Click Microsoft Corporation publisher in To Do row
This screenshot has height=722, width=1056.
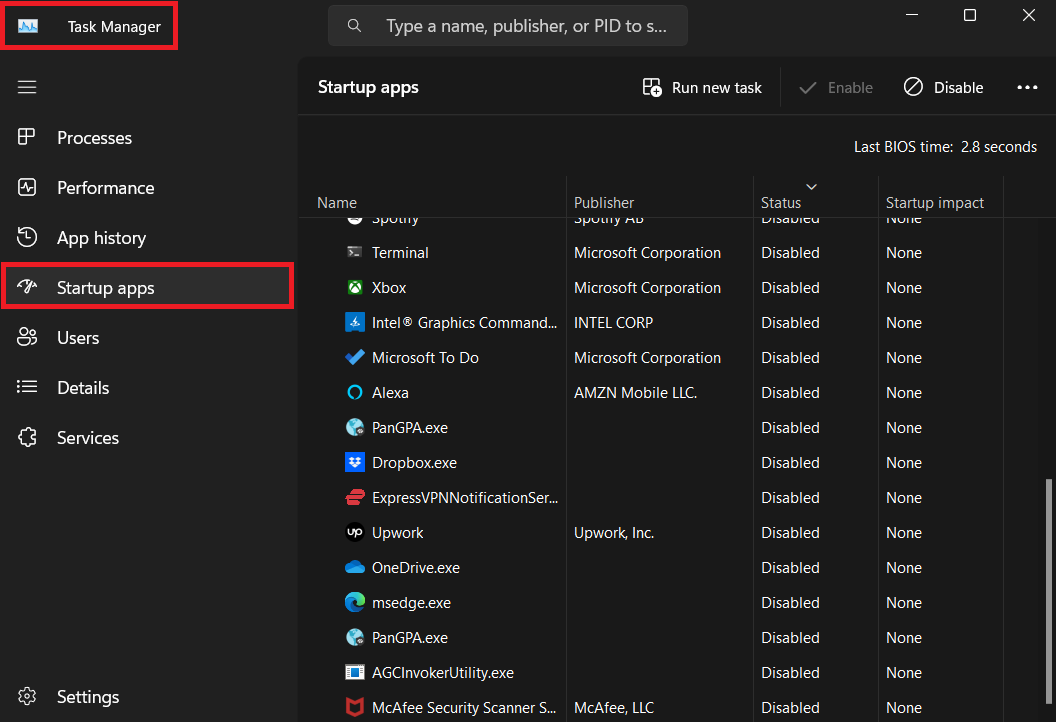click(x=647, y=358)
